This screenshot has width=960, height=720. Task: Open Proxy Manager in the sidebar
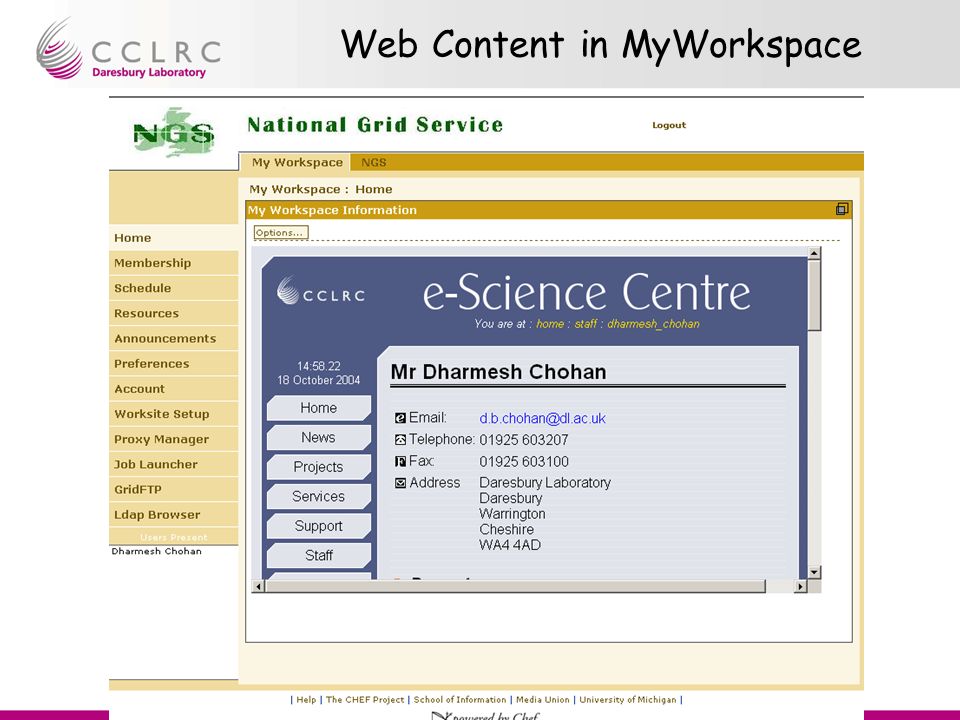(173, 439)
